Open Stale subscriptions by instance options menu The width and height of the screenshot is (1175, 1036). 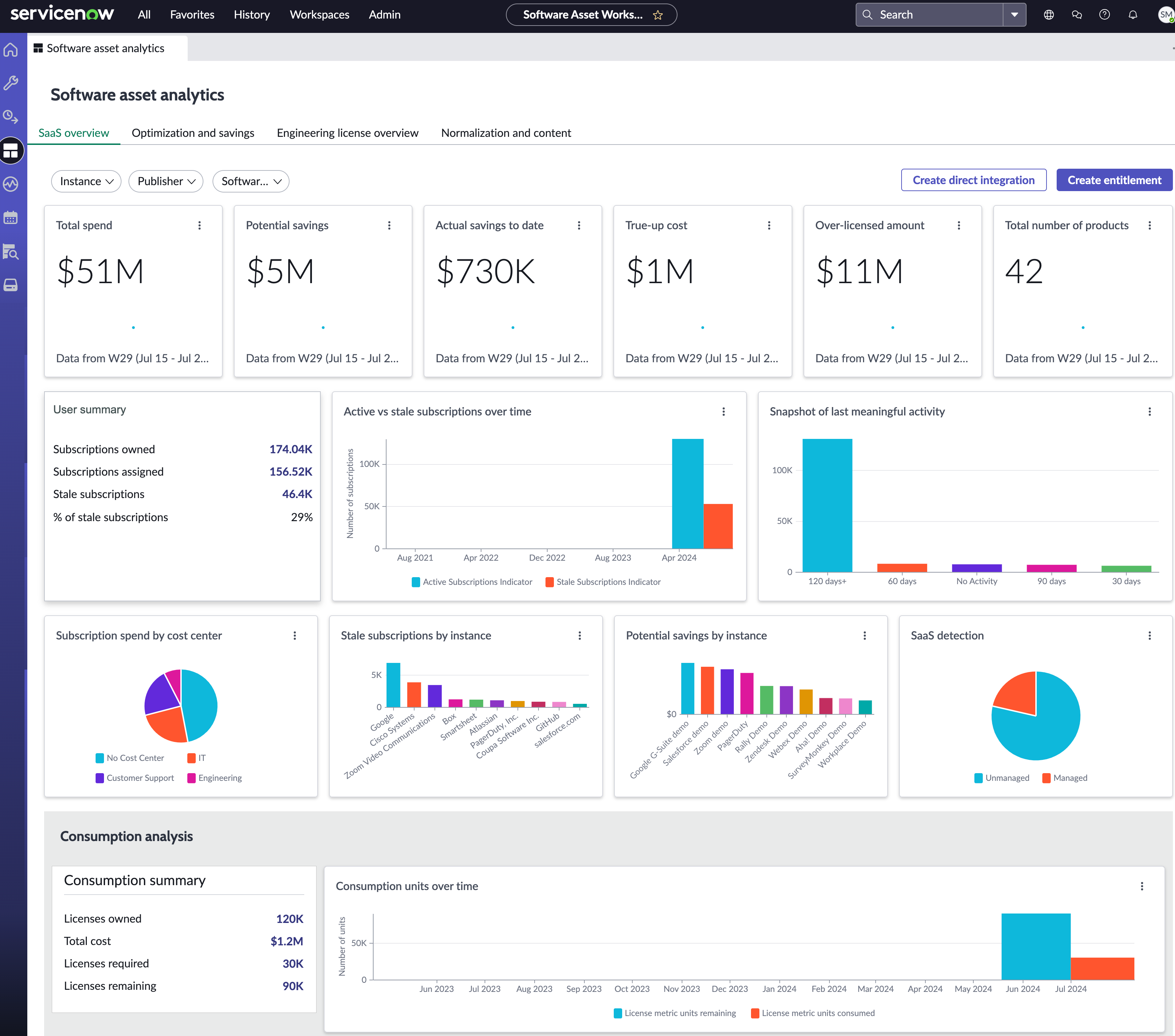tap(579, 636)
